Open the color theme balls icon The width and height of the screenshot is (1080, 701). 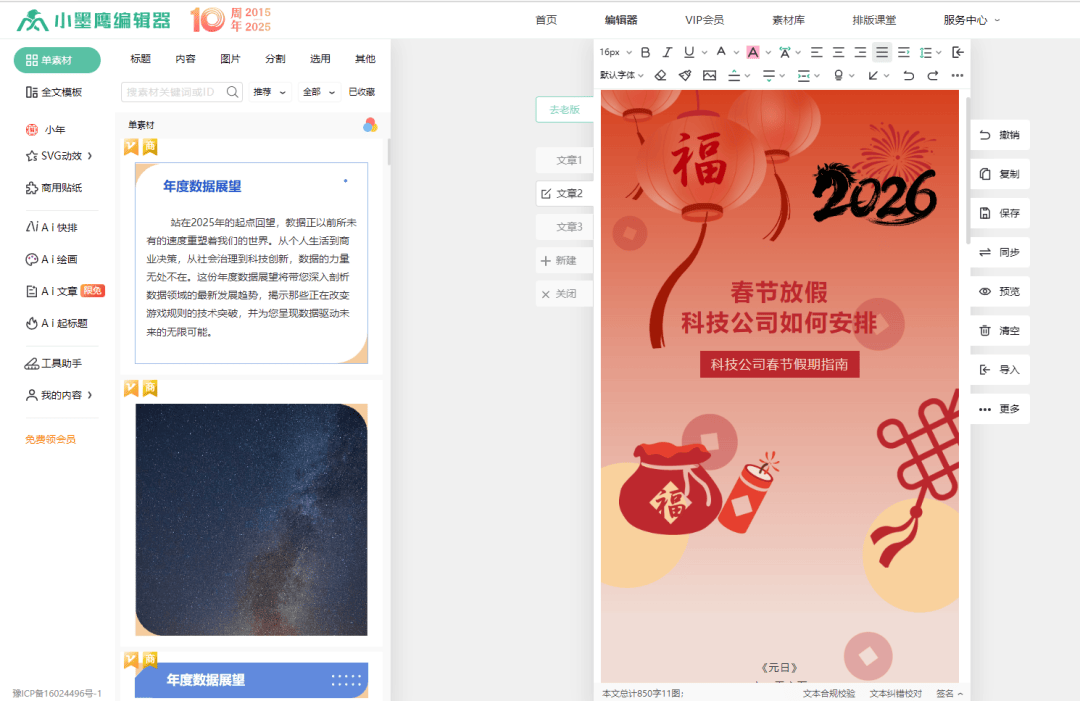click(370, 125)
